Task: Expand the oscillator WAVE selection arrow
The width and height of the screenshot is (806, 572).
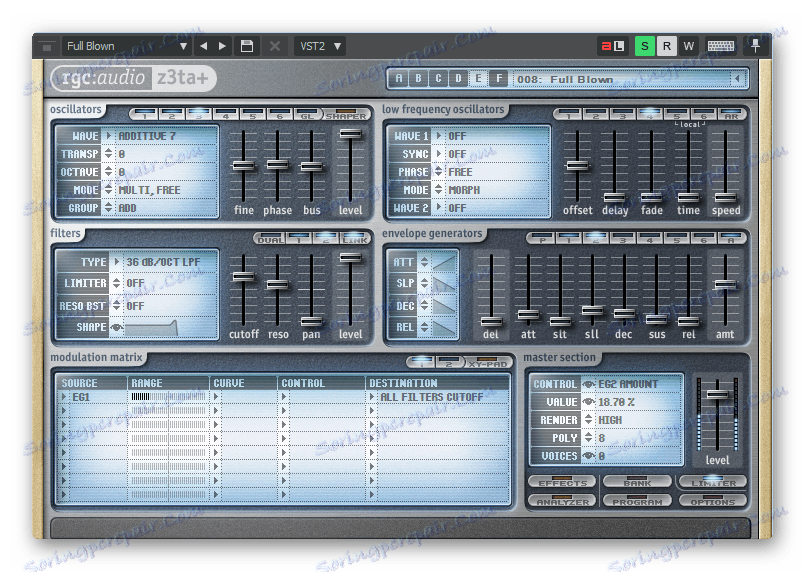Action: pyautogui.click(x=109, y=136)
